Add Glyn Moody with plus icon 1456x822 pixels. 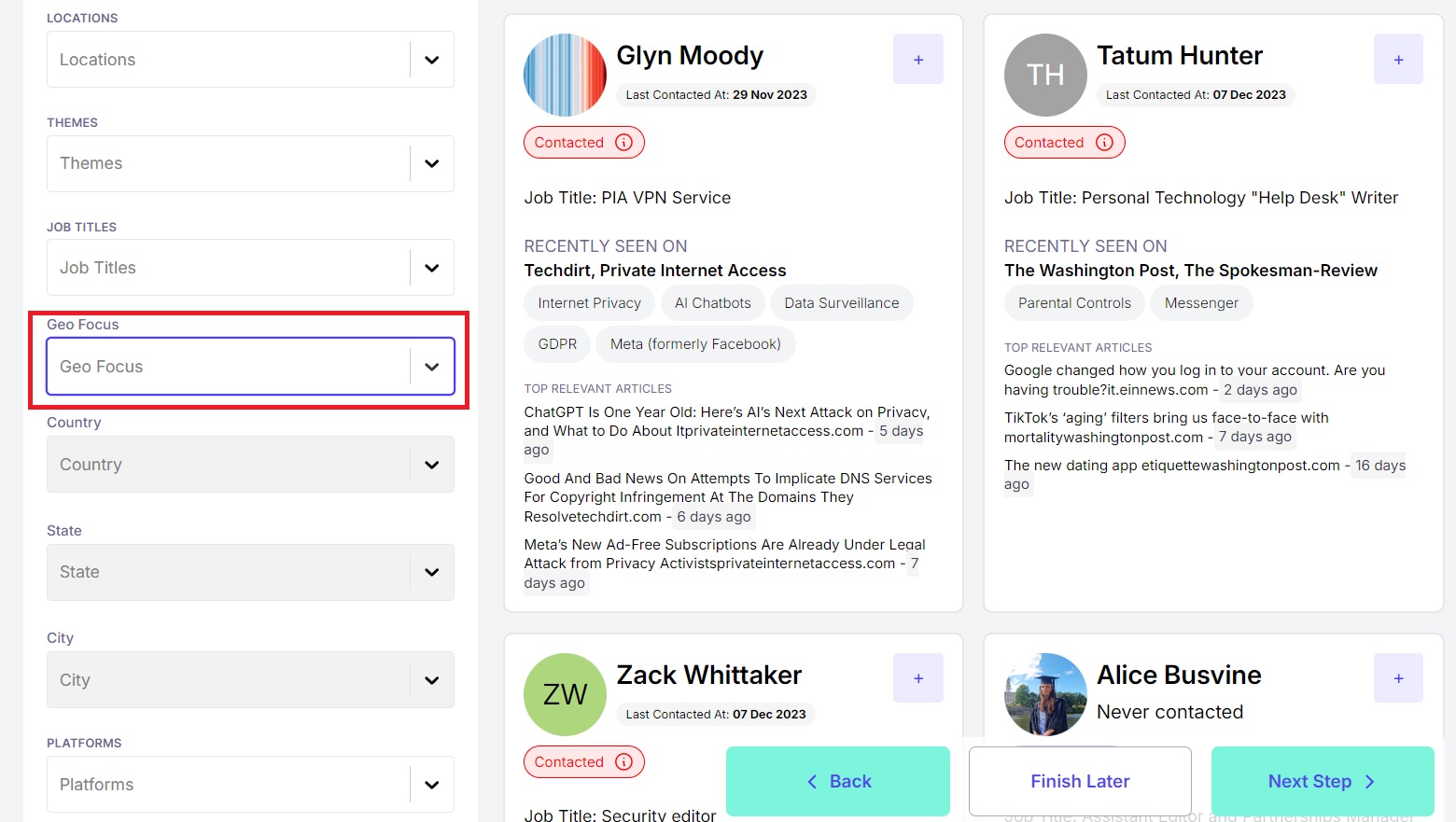(x=918, y=59)
